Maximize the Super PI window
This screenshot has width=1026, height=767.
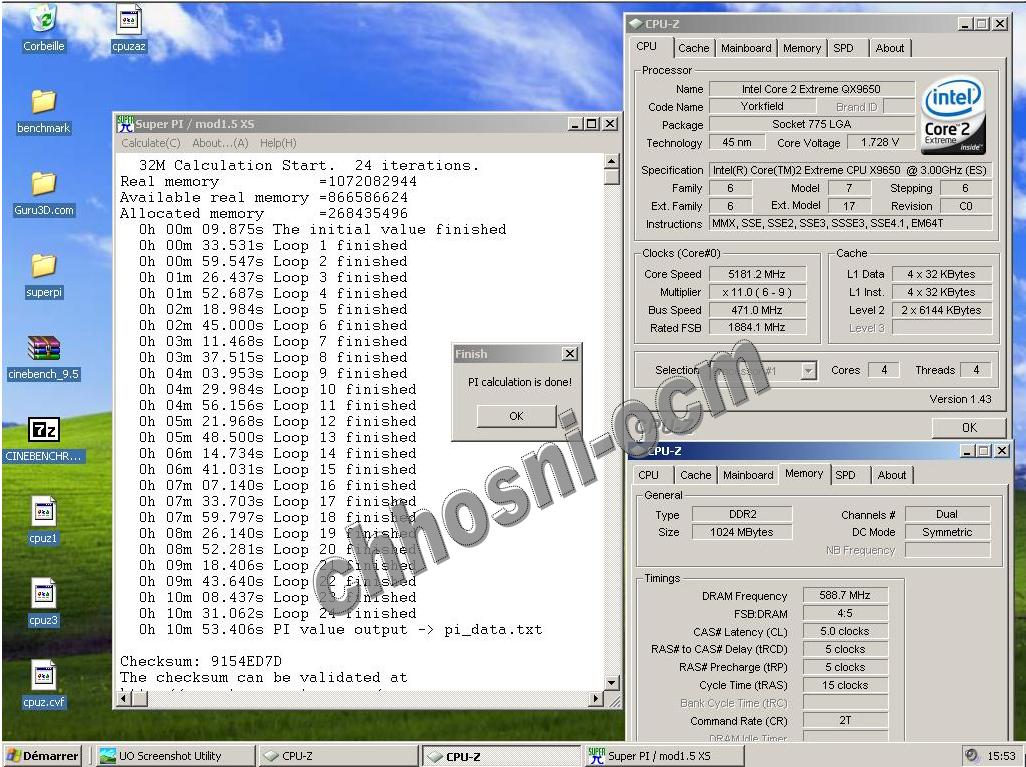592,124
